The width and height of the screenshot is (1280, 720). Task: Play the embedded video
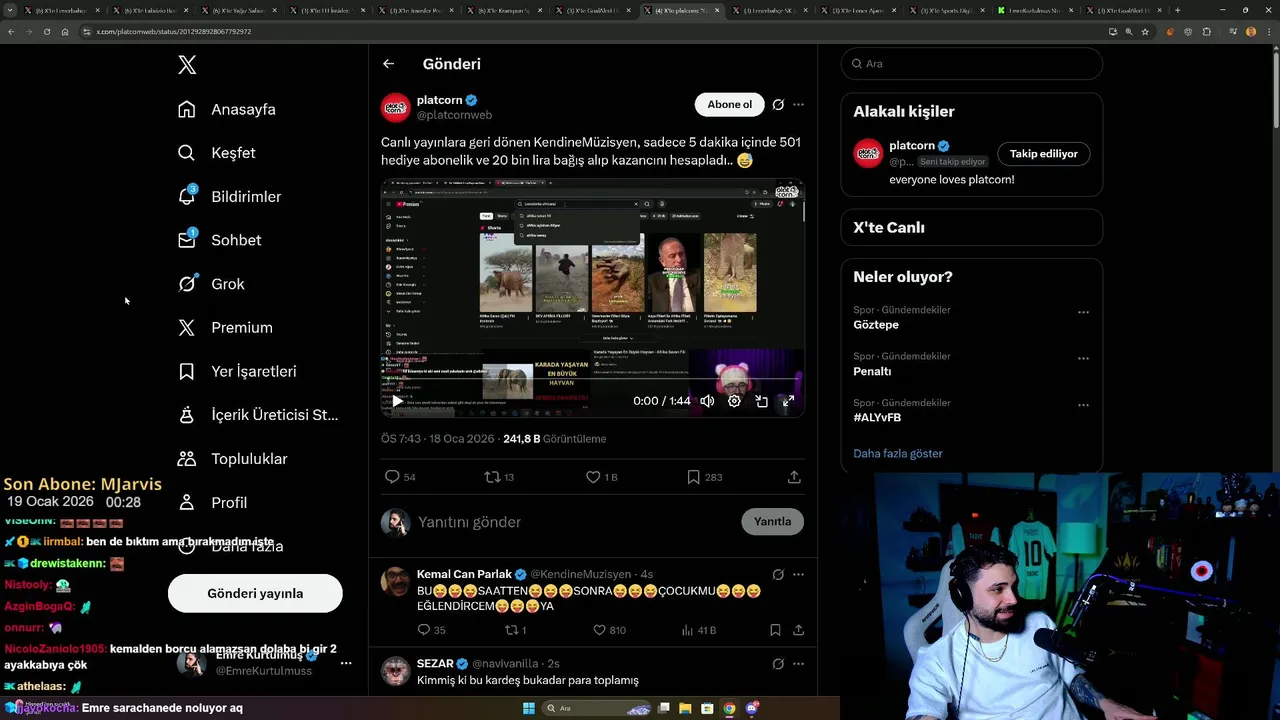point(397,401)
